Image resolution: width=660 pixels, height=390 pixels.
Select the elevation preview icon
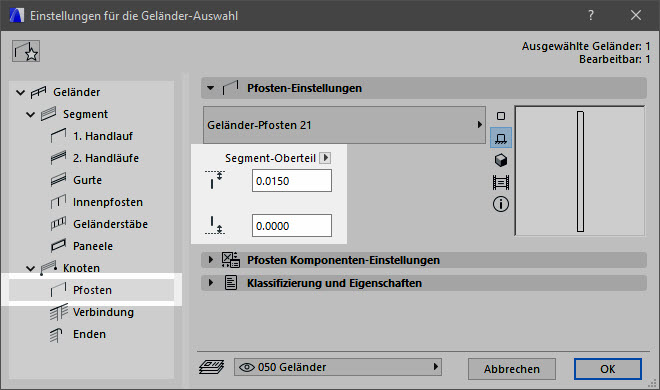[501, 183]
